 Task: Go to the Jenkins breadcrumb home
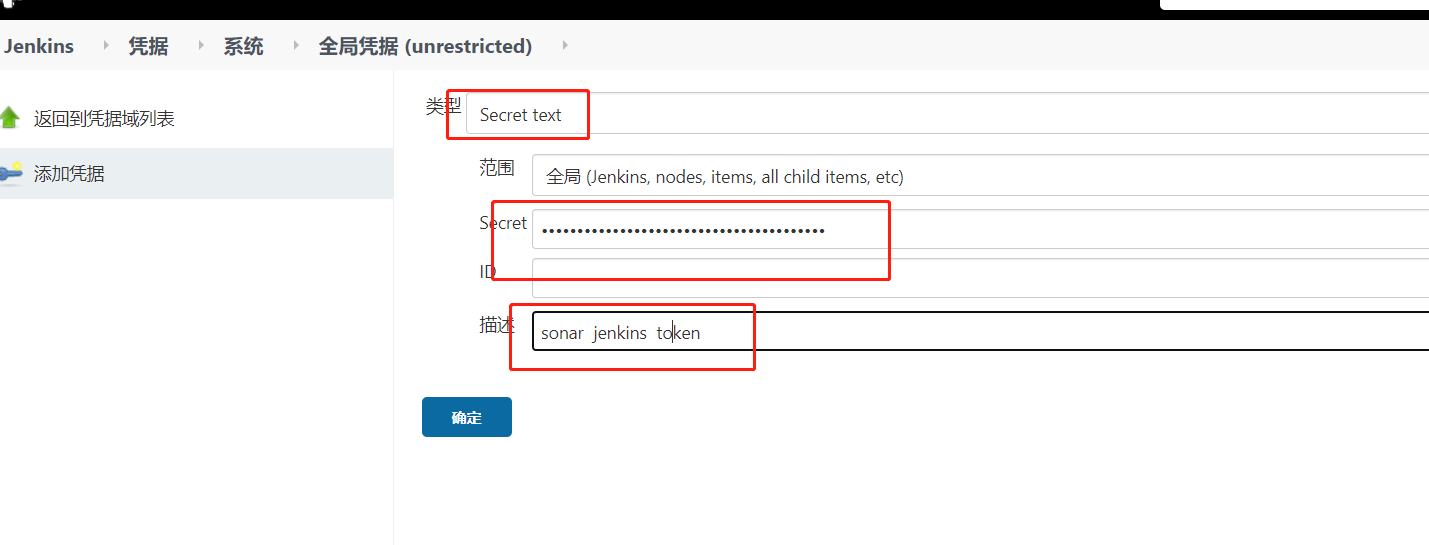click(x=39, y=46)
